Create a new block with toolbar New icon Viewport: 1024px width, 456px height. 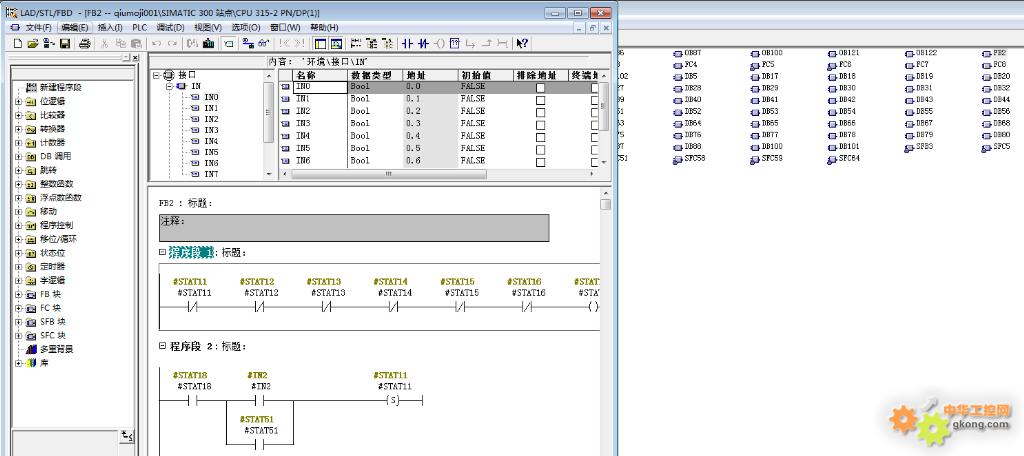pyautogui.click(x=18, y=44)
